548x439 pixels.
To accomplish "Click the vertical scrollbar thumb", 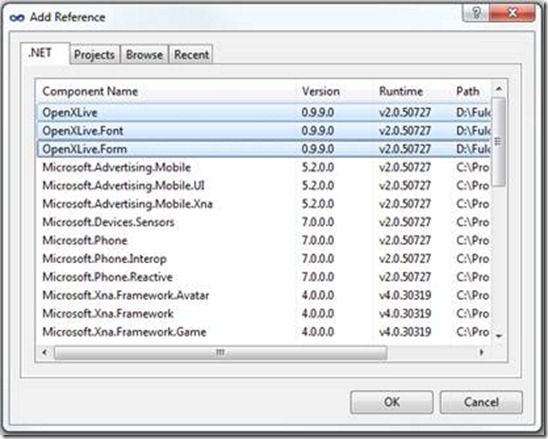I will click(499, 142).
